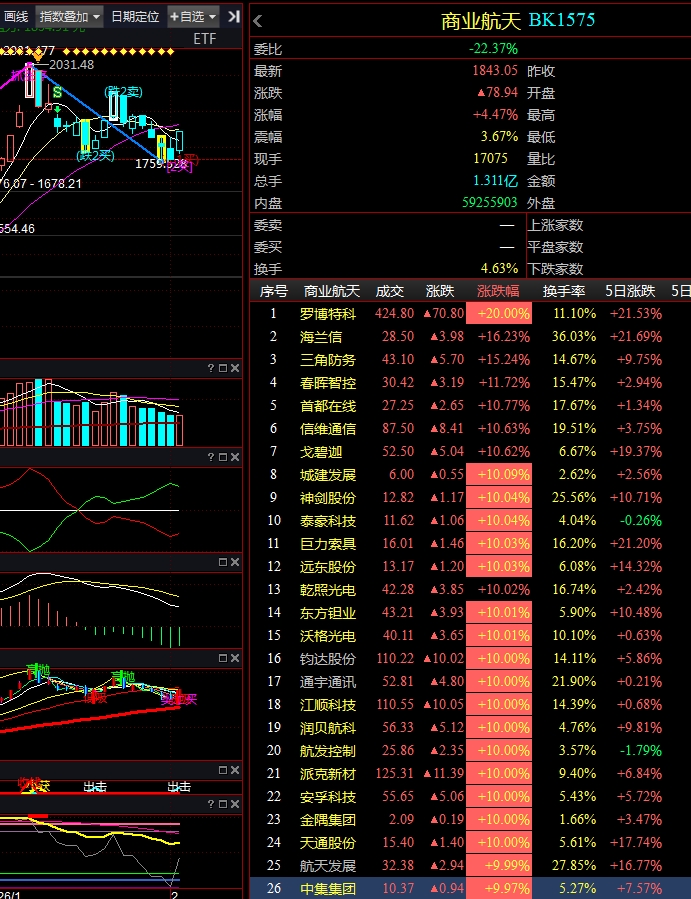Close the volume bars sub-chart panel
The width and height of the screenshot is (691, 899).
(x=235, y=368)
